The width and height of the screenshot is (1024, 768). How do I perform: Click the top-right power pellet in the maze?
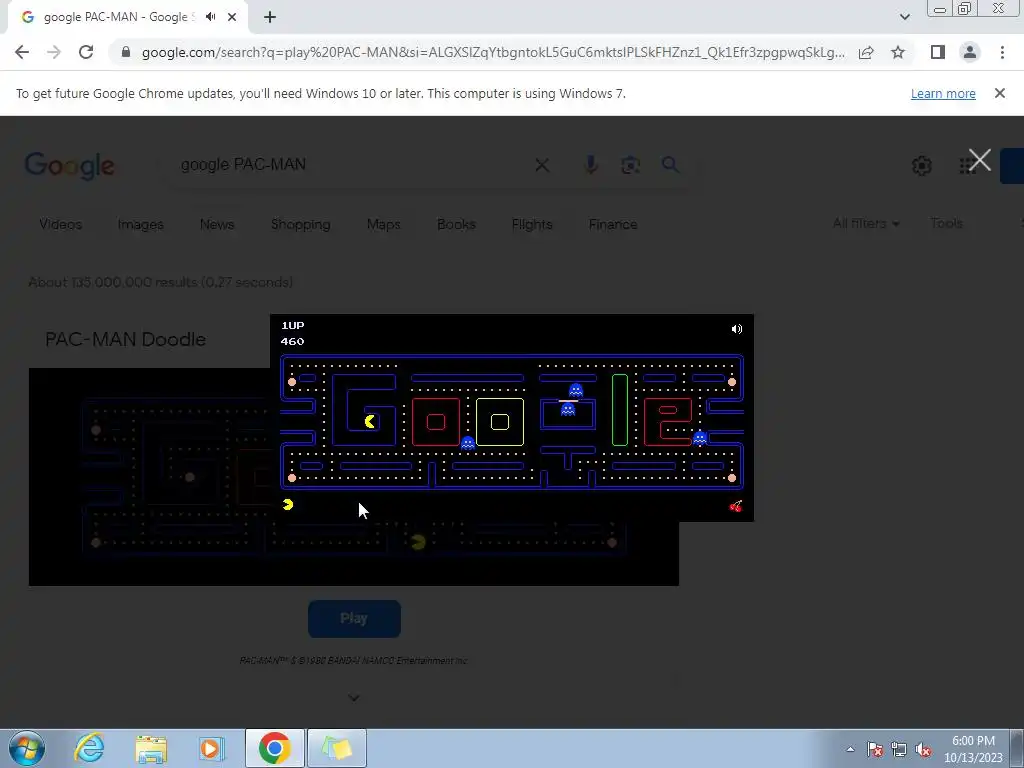coord(731,382)
